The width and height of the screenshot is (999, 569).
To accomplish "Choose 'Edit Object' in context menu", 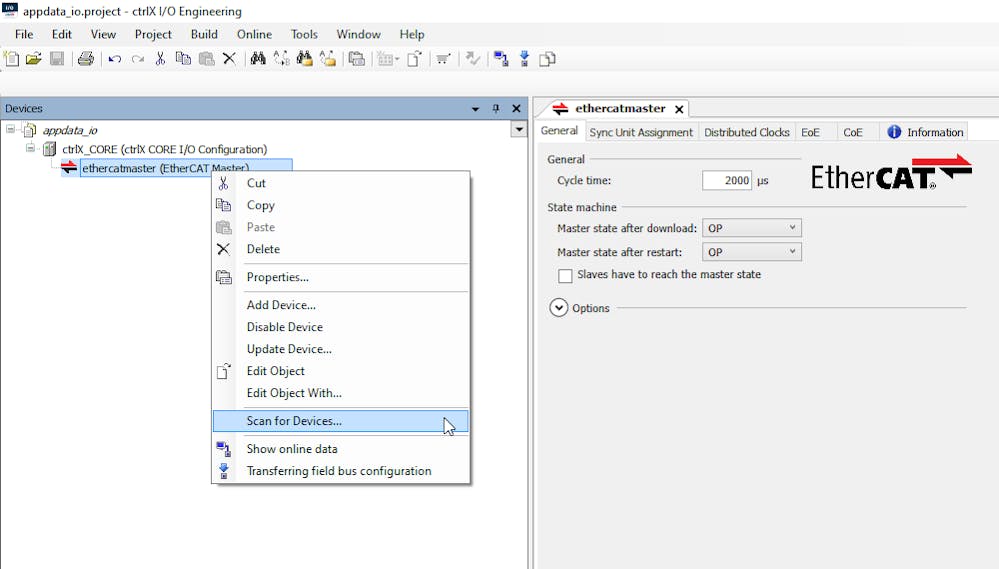I will pyautogui.click(x=341, y=371).
